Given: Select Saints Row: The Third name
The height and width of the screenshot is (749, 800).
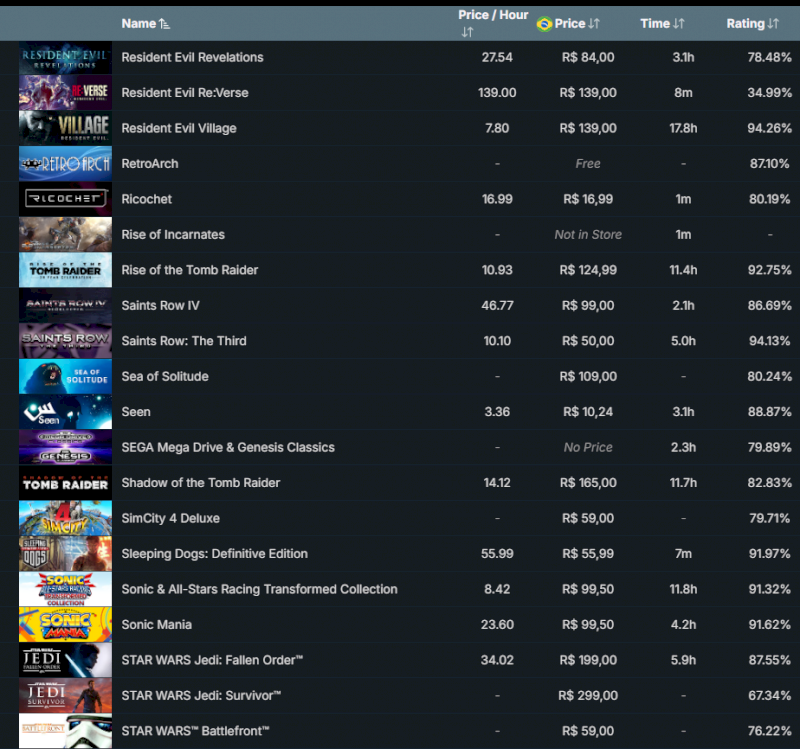Looking at the screenshot, I should [x=184, y=341].
